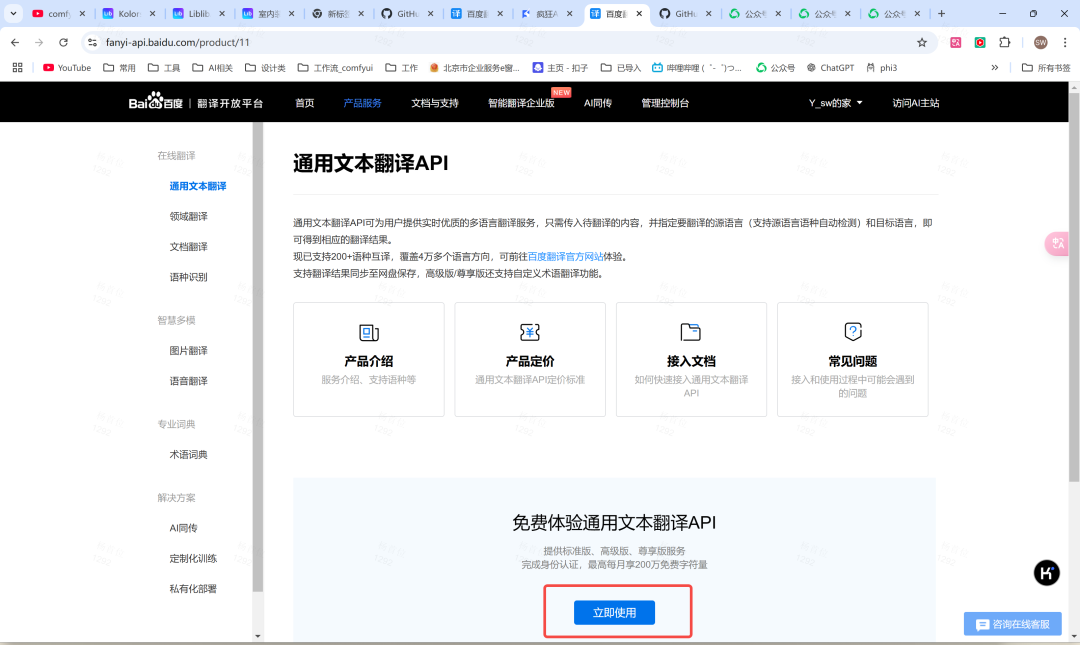Open a new browser tab

[x=942, y=14]
